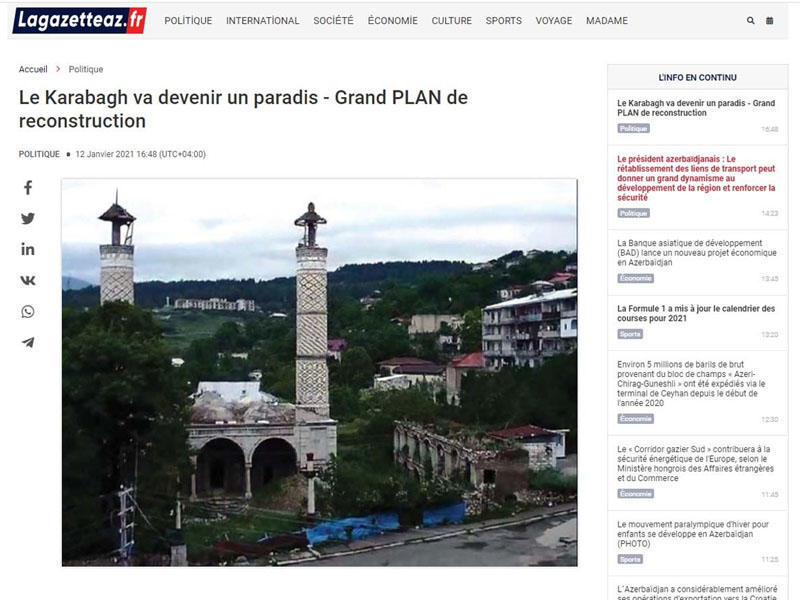Open the calendar icon in header
The image size is (800, 600).
point(769,20)
